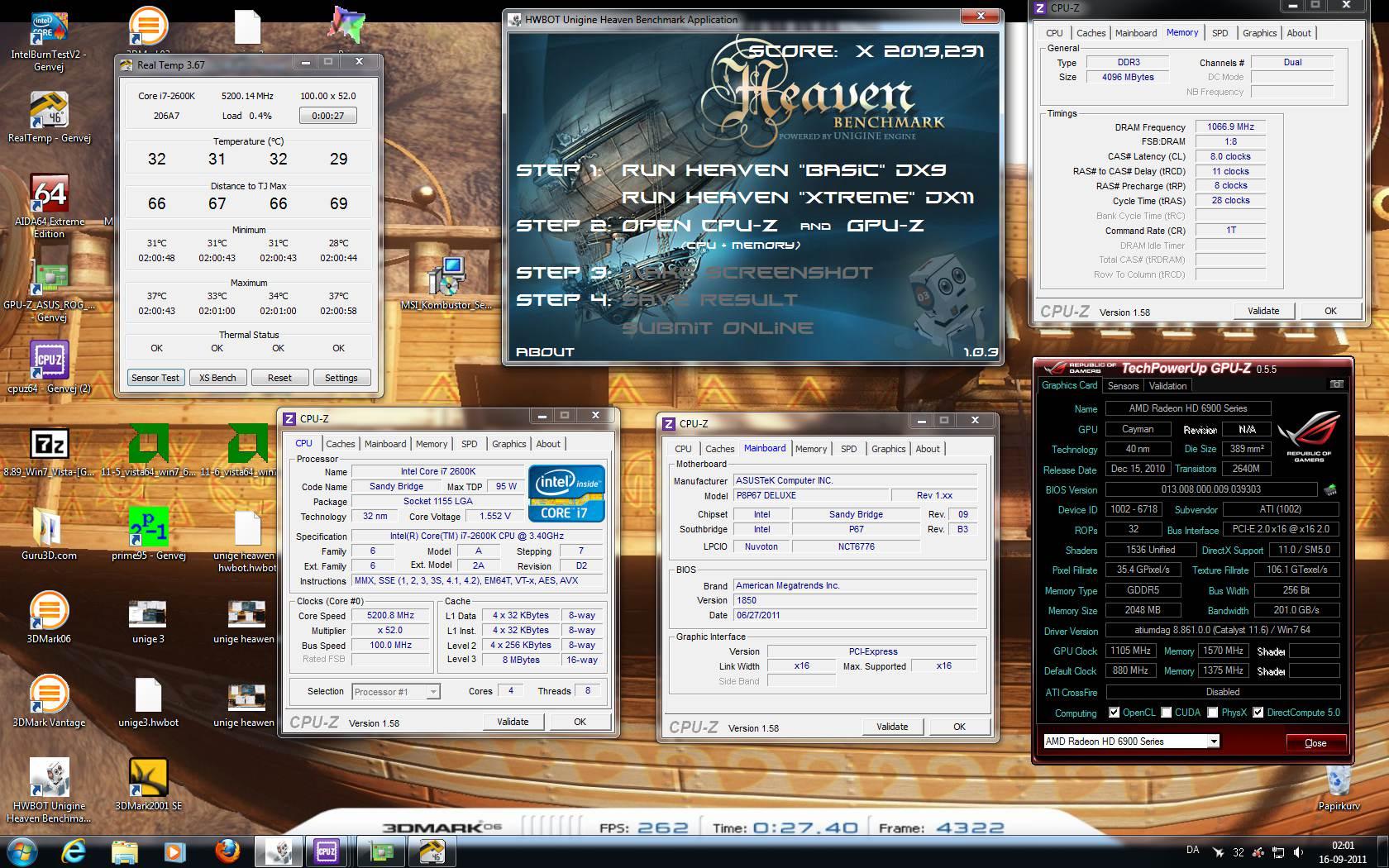1389x868 pixels.
Task: Launch AIDA64 Extreme Edition desktop icon
Action: [x=49, y=207]
